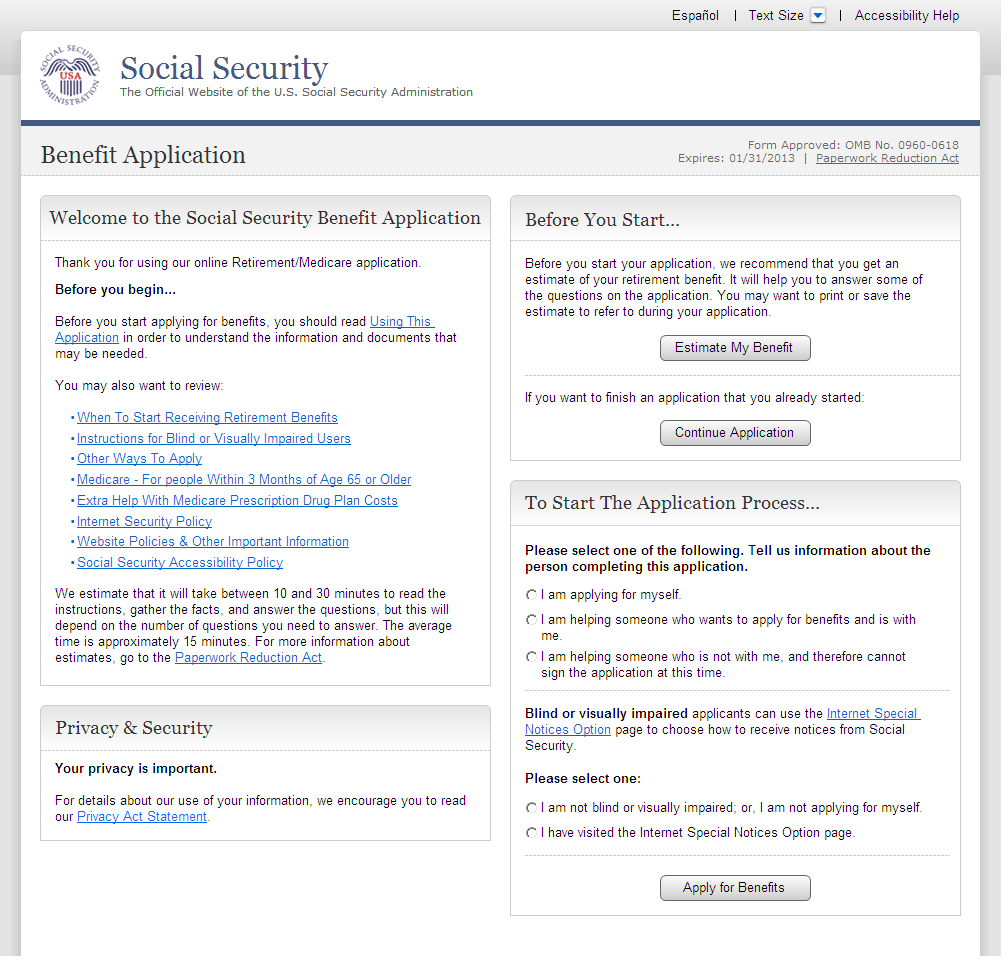
Task: Switch language to Español
Action: [x=695, y=15]
